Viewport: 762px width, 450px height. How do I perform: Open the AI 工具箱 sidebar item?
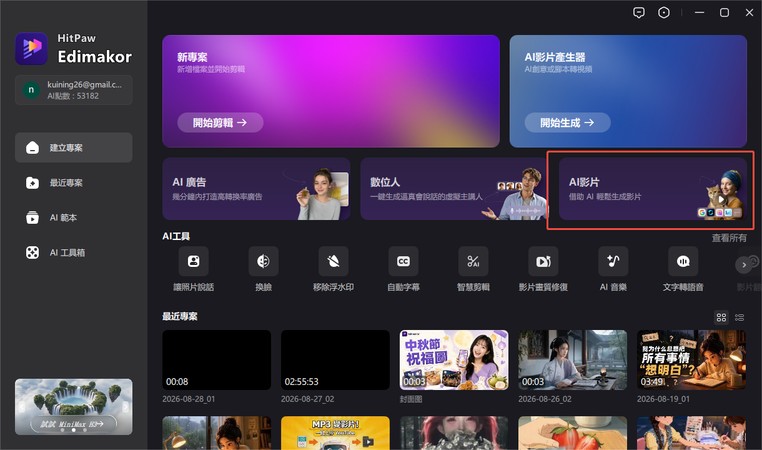click(x=73, y=253)
